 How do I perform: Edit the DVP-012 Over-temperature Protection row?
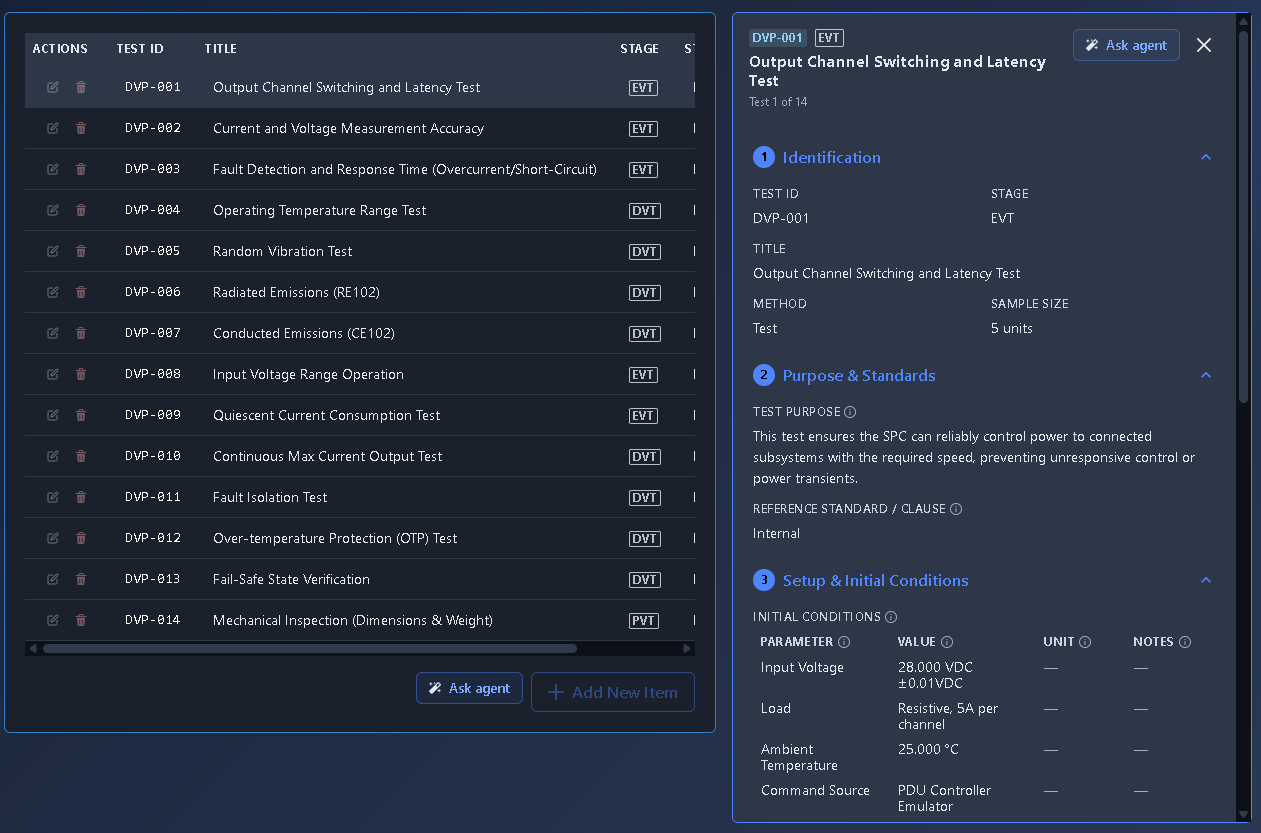coord(53,538)
